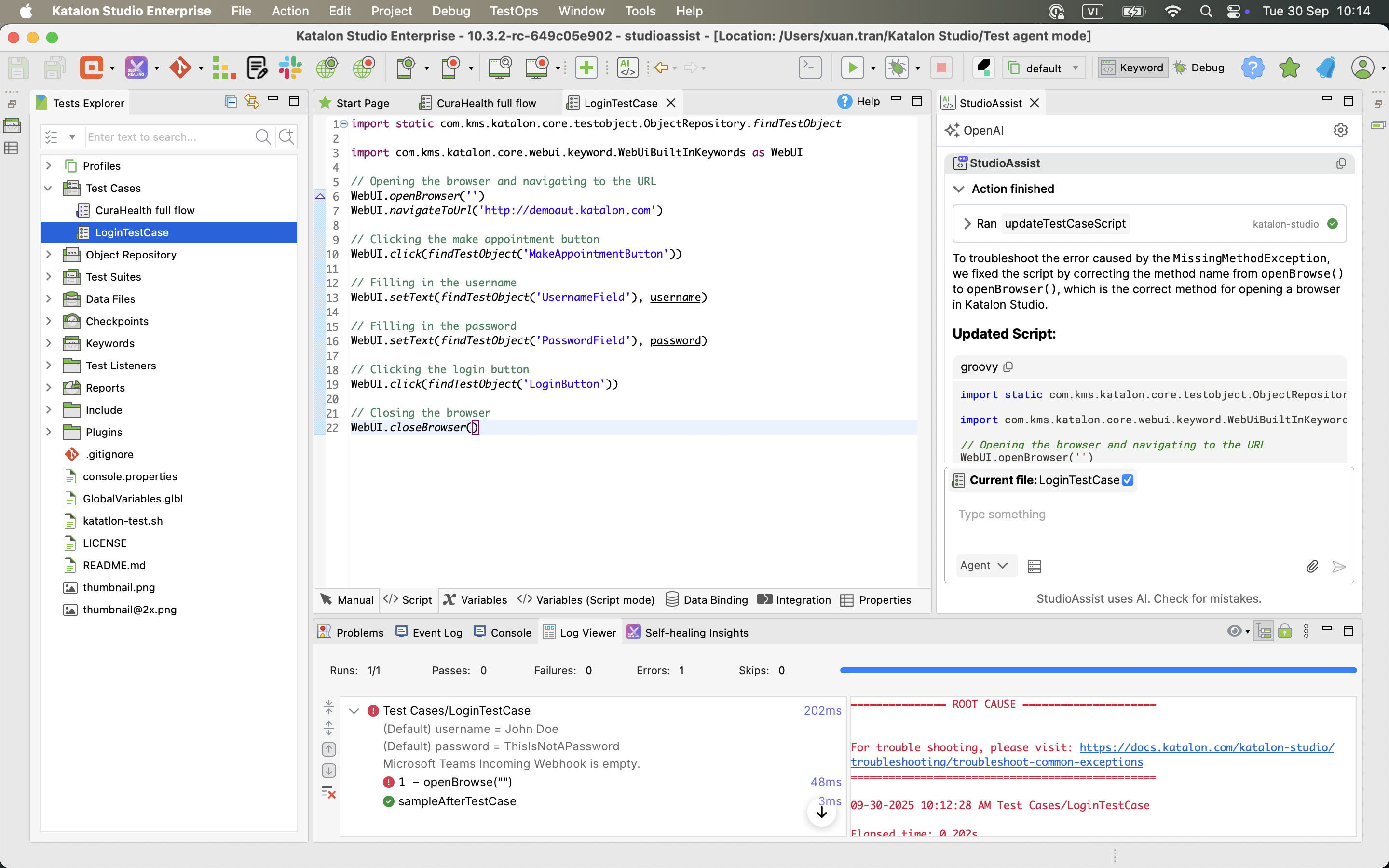Screen dimensions: 1389x868
Task: Click the Tests Explorer search field
Action: point(169,136)
